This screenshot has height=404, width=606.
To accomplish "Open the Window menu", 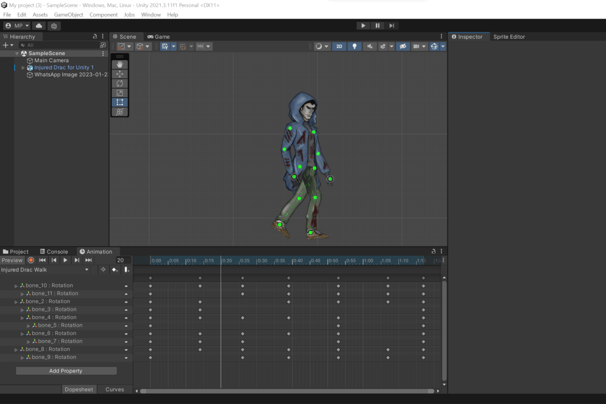I will click(x=151, y=15).
